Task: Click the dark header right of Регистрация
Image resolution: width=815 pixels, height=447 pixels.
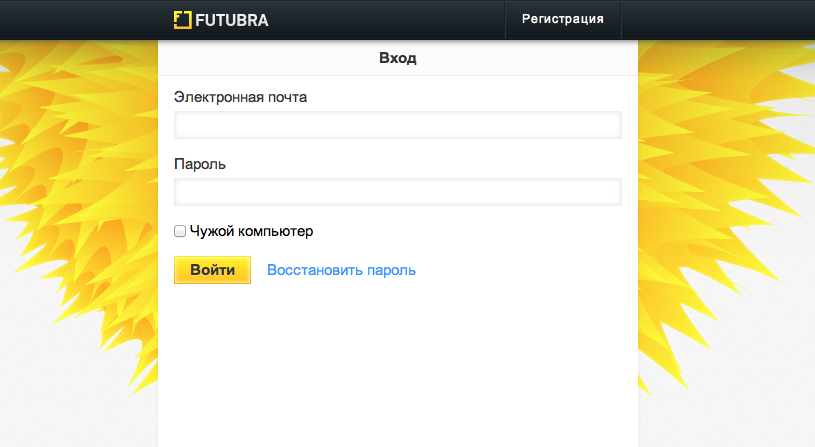Action: 720,19
